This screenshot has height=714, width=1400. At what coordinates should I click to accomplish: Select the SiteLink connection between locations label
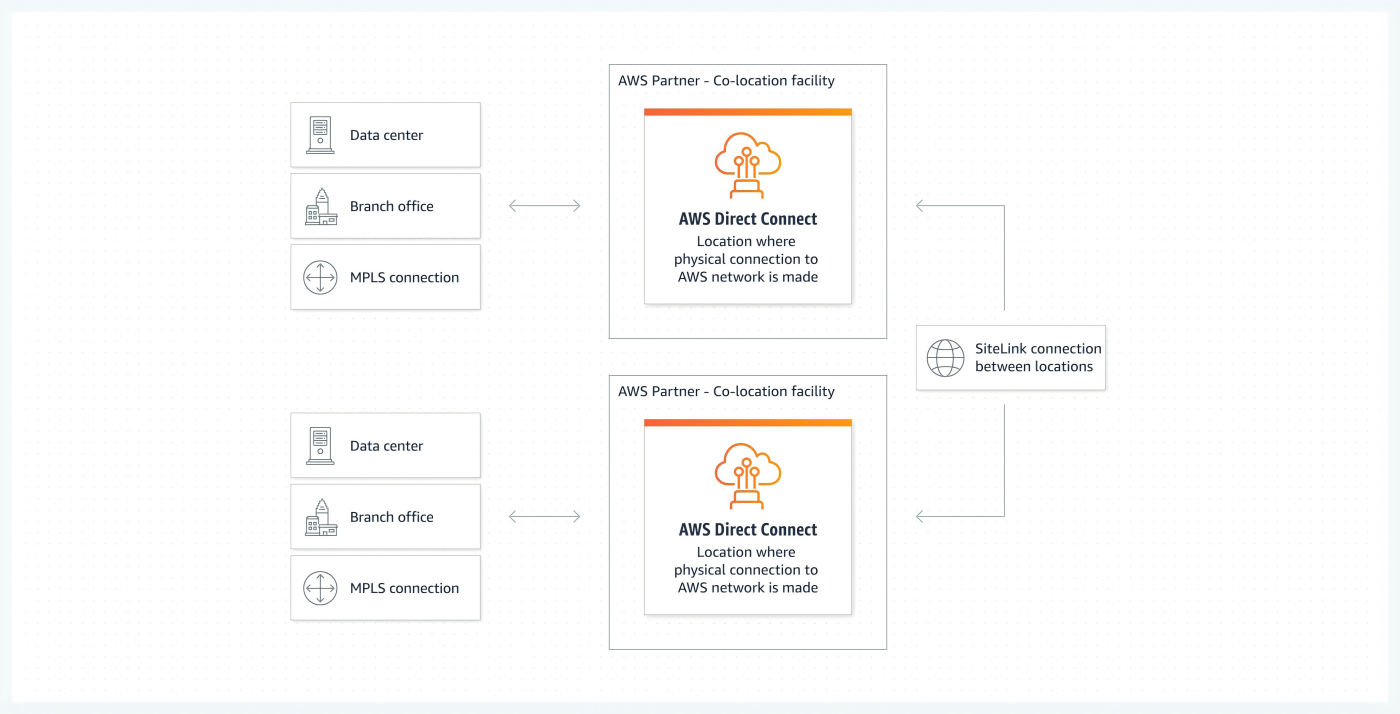point(1038,357)
